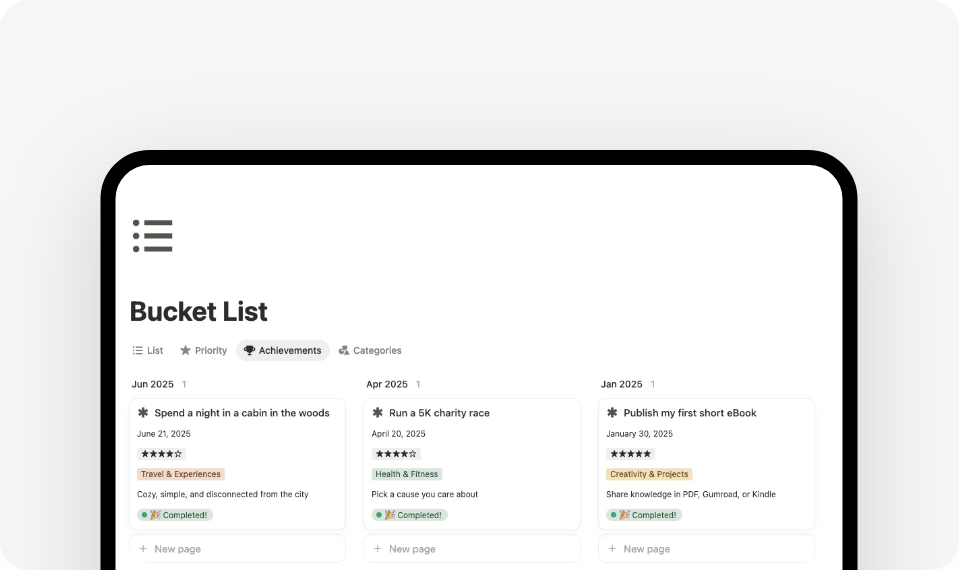This screenshot has width=959, height=570.
Task: Click five-star rating on short eBook card
Action: pos(631,454)
